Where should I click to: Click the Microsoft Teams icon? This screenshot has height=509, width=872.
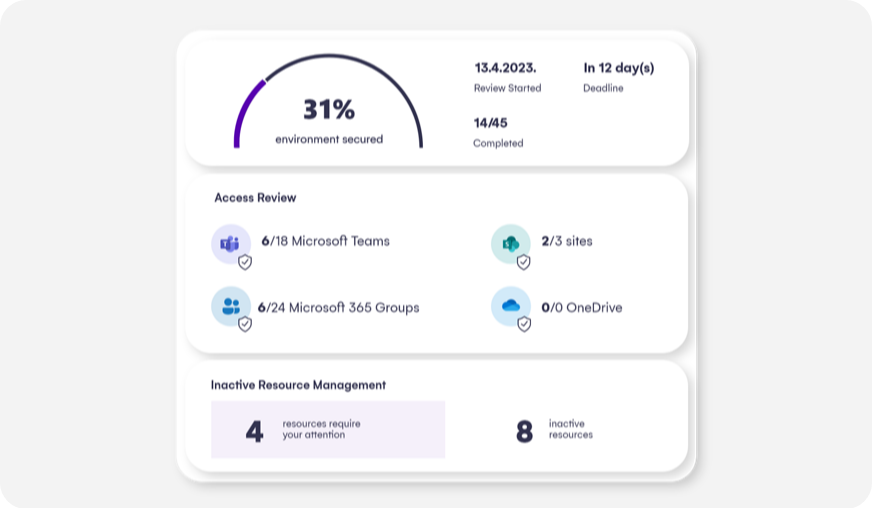tap(230, 244)
